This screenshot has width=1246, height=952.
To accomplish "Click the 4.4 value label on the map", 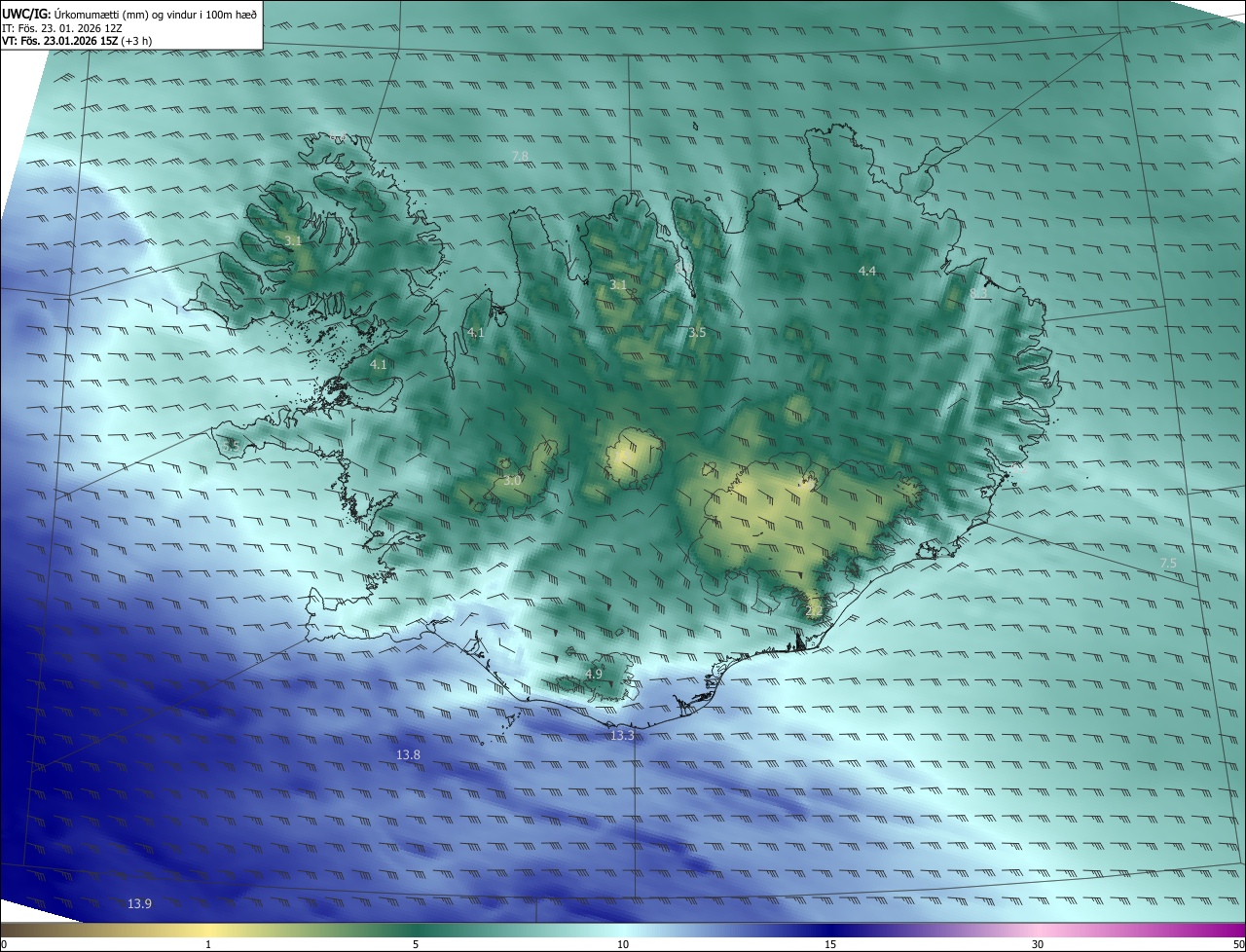I will 867,271.
